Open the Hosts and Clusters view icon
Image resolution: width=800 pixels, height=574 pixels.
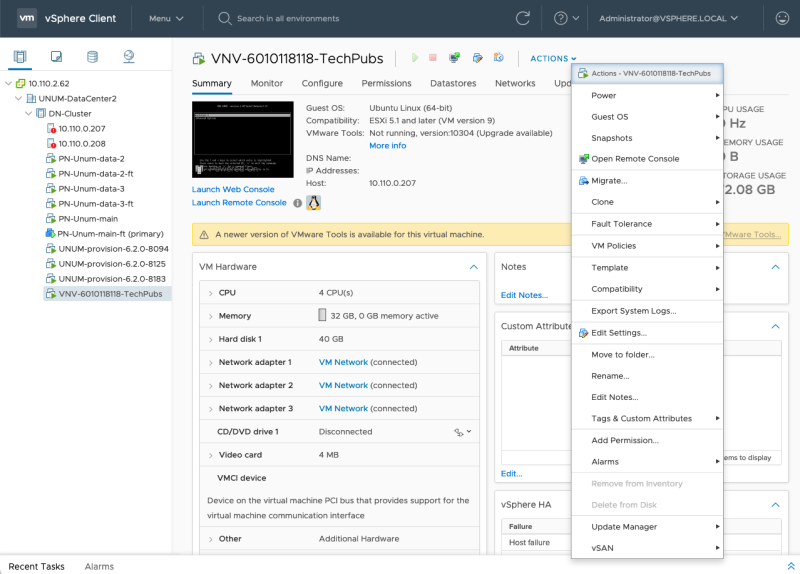20,57
